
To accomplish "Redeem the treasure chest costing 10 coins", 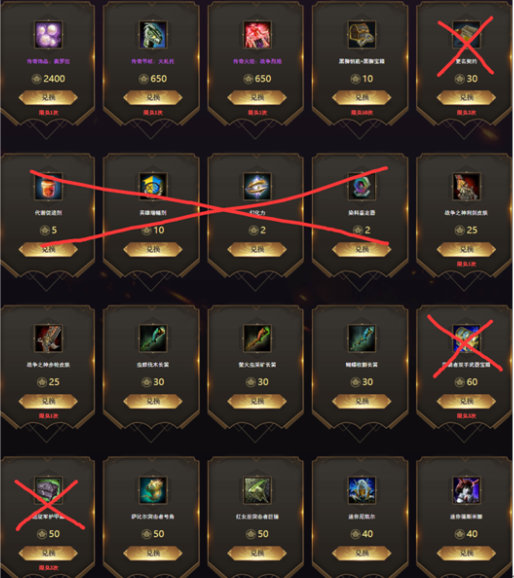I will [x=362, y=98].
